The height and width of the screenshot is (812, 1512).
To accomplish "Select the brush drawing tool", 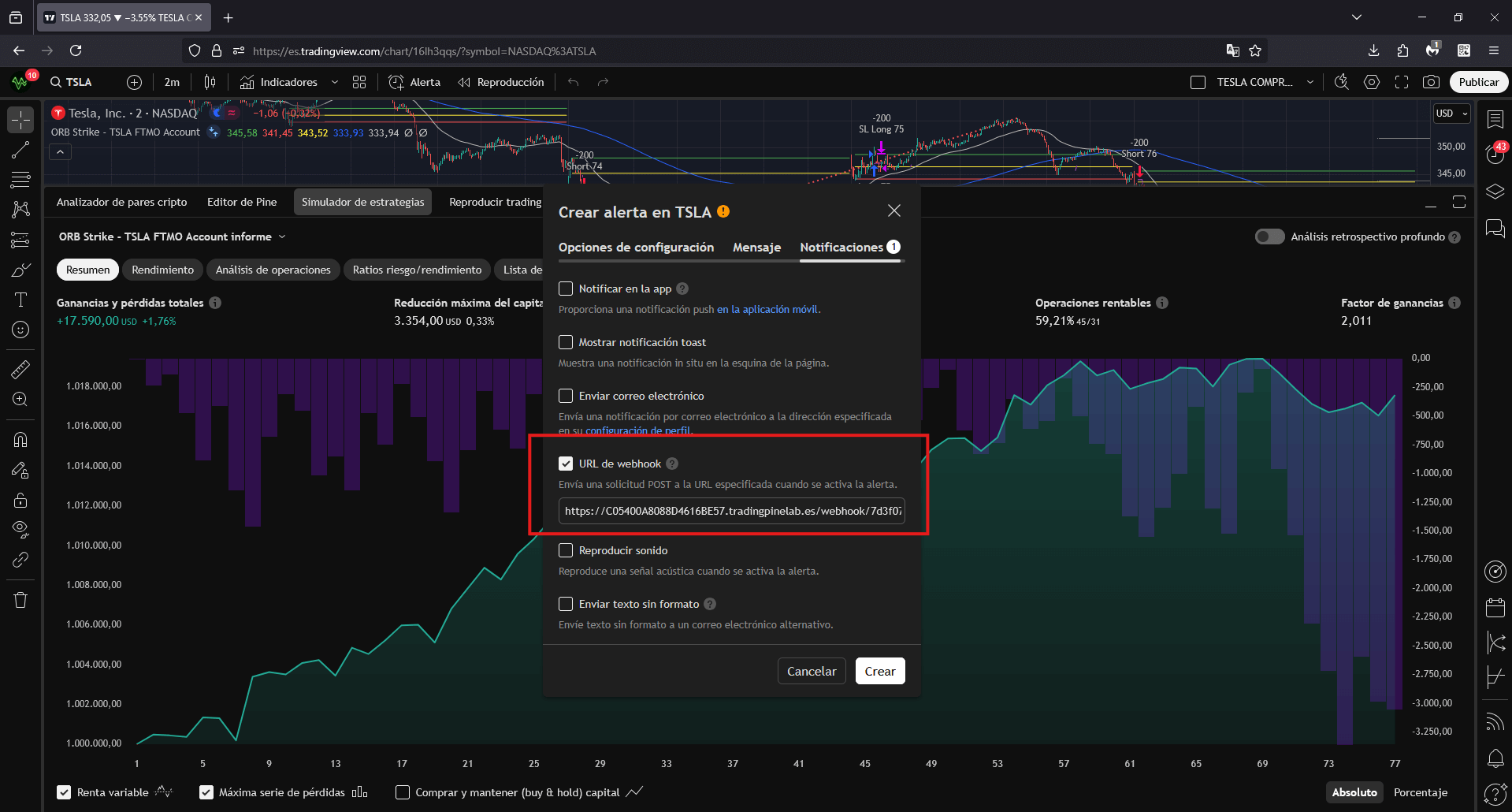I will pos(20,270).
